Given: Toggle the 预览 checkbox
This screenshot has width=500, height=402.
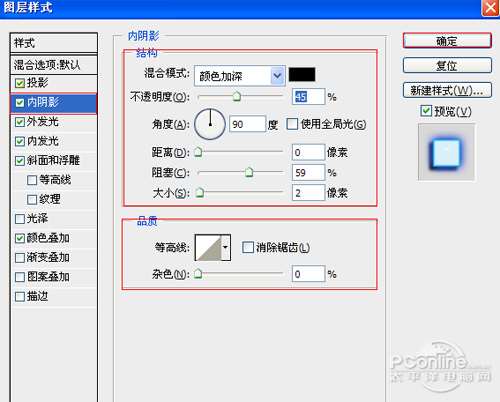Looking at the screenshot, I should click(x=426, y=111).
